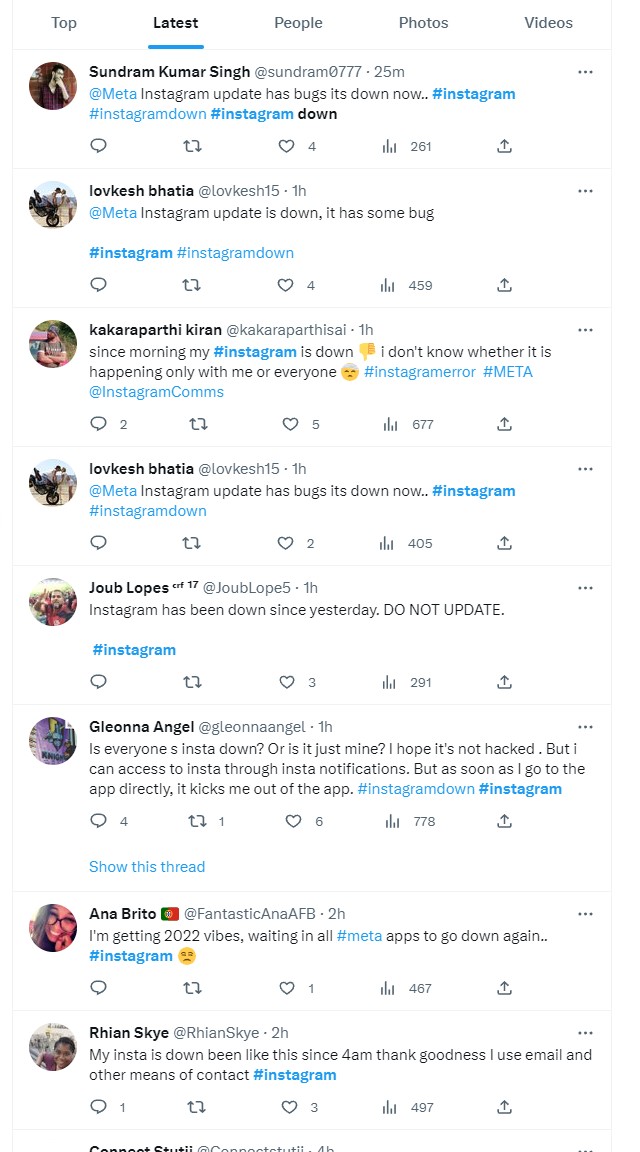Share Sundram Kumar Singh's tweet
Screen dimensions: 640x1152
pos(505,146)
